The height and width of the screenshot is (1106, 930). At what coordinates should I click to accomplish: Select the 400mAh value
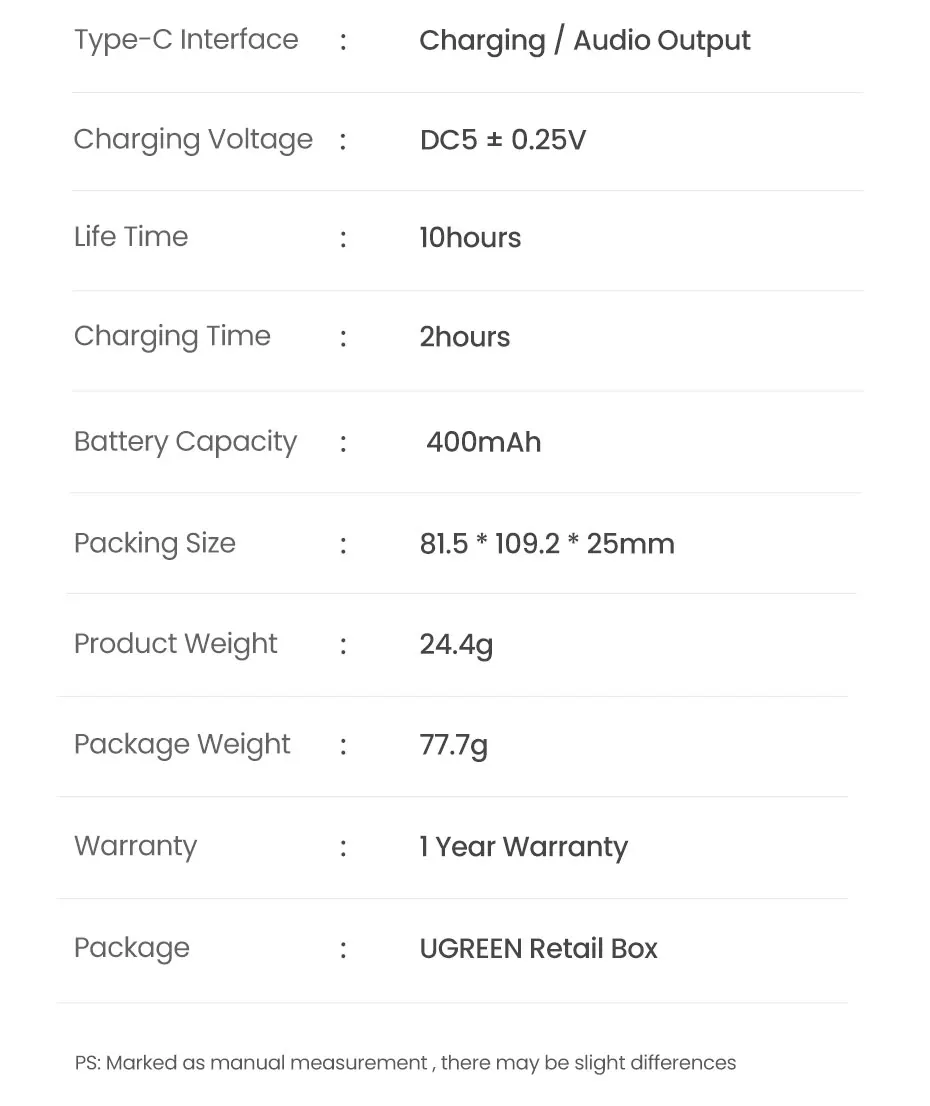(483, 442)
